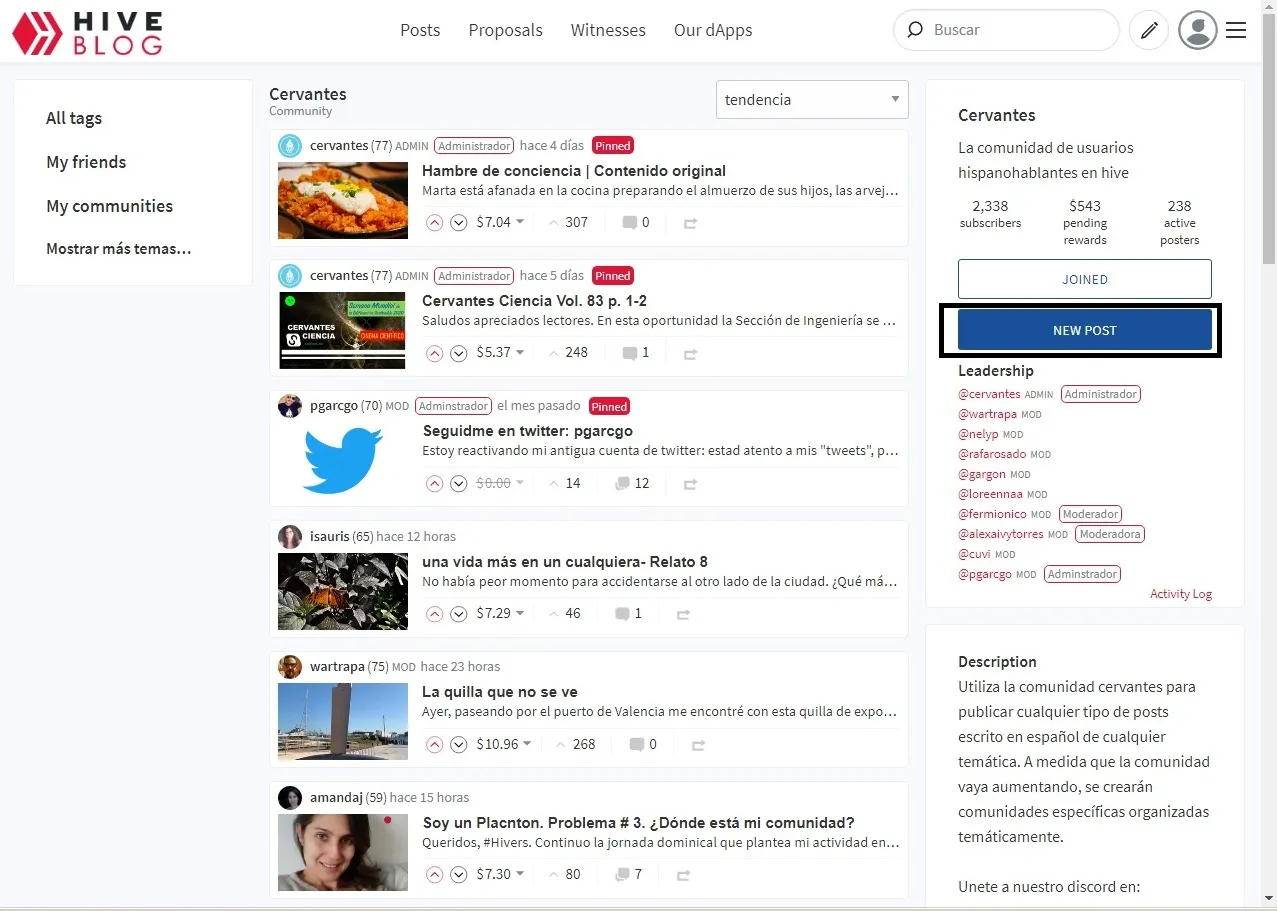The height and width of the screenshot is (911, 1277).
Task: Reblog the Seguidme en twitter post
Action: click(690, 484)
